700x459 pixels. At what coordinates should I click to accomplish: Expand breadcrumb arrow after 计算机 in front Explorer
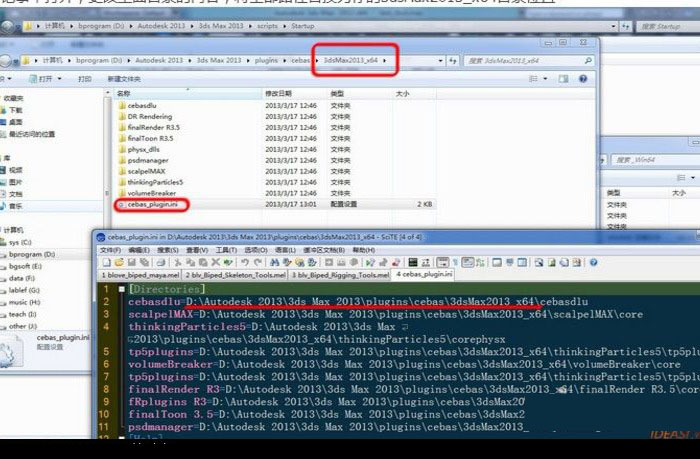point(70,60)
